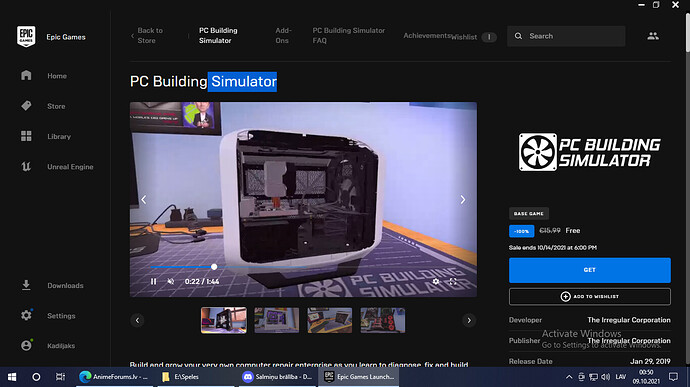Image resolution: width=690 pixels, height=387 pixels.
Task: Open Task View in taskbar
Action: [x=60, y=377]
